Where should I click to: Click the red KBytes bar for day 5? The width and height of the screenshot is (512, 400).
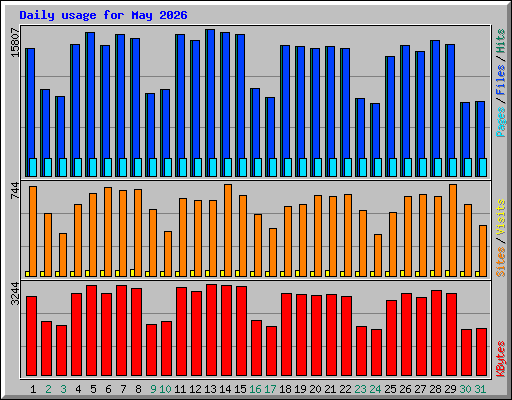coord(92,330)
